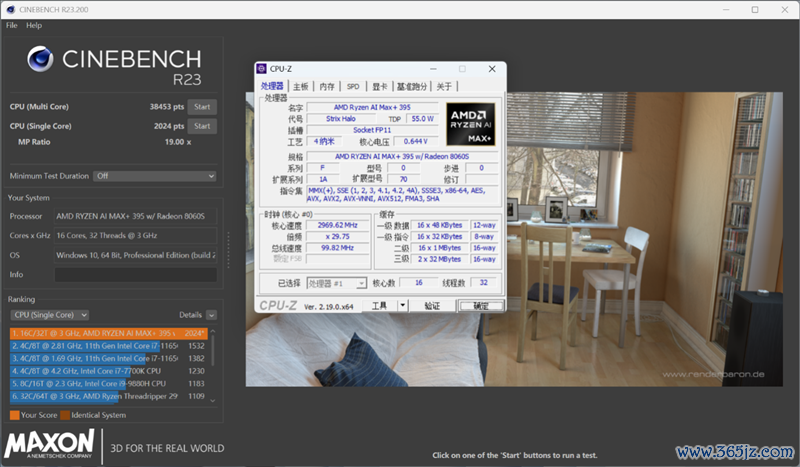Minimize the CPU-Z window
This screenshot has width=800, height=467.
[x=433, y=69]
